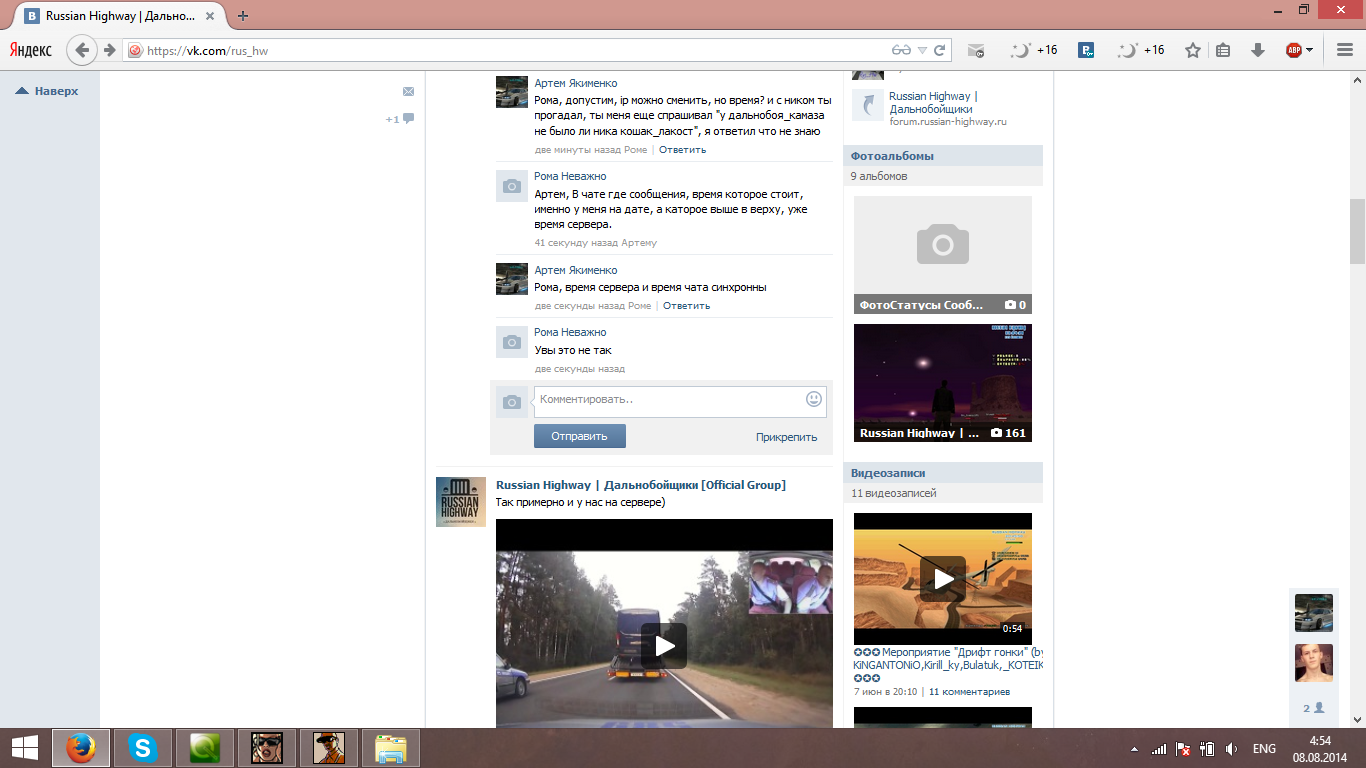Viewport: 1366px width, 768px height.
Task: Open the green Q app in taskbar
Action: (205, 748)
